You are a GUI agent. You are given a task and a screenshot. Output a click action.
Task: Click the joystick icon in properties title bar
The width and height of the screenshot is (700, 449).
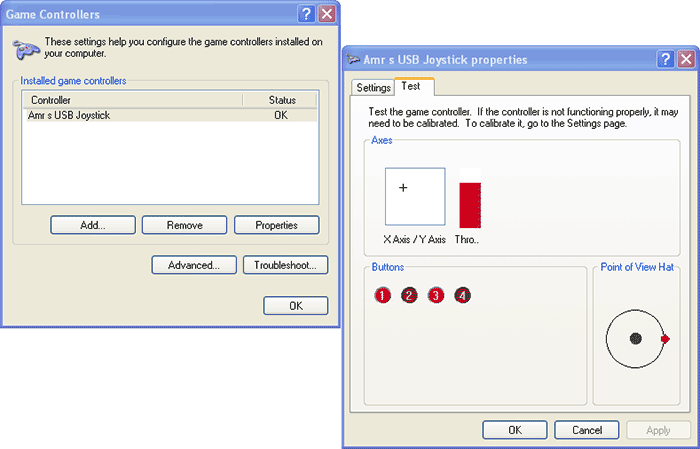coord(354,59)
